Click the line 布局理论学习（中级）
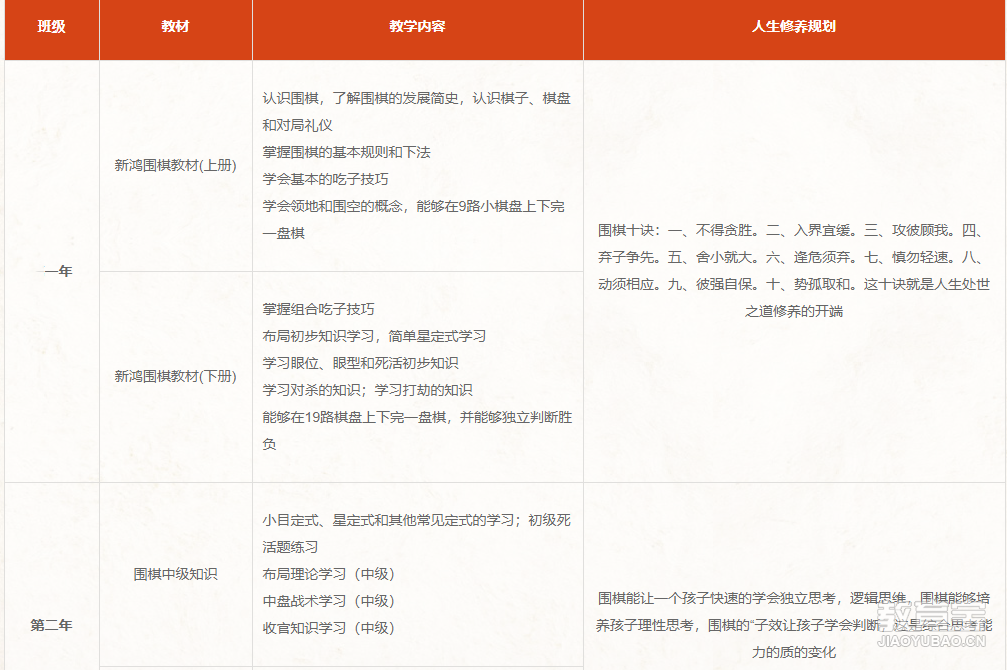Image resolution: width=1007 pixels, height=670 pixels. pos(328,574)
